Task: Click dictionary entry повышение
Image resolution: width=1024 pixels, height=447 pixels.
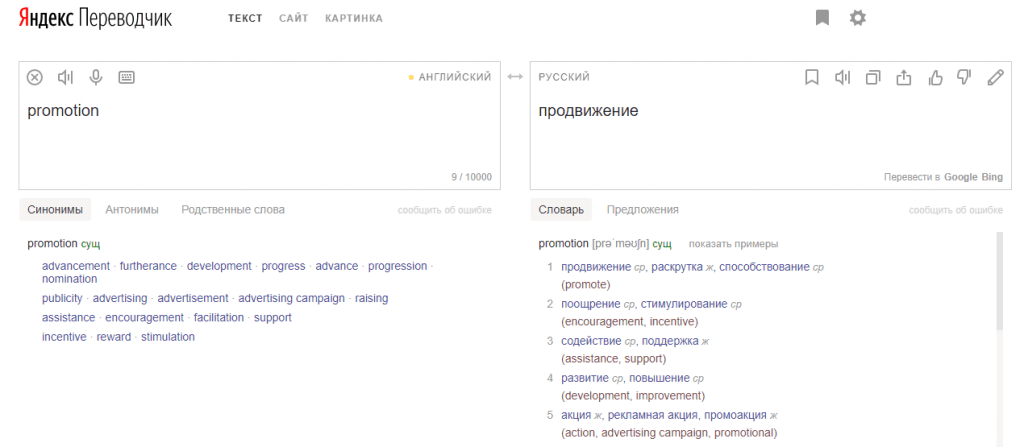Action: (x=660, y=378)
